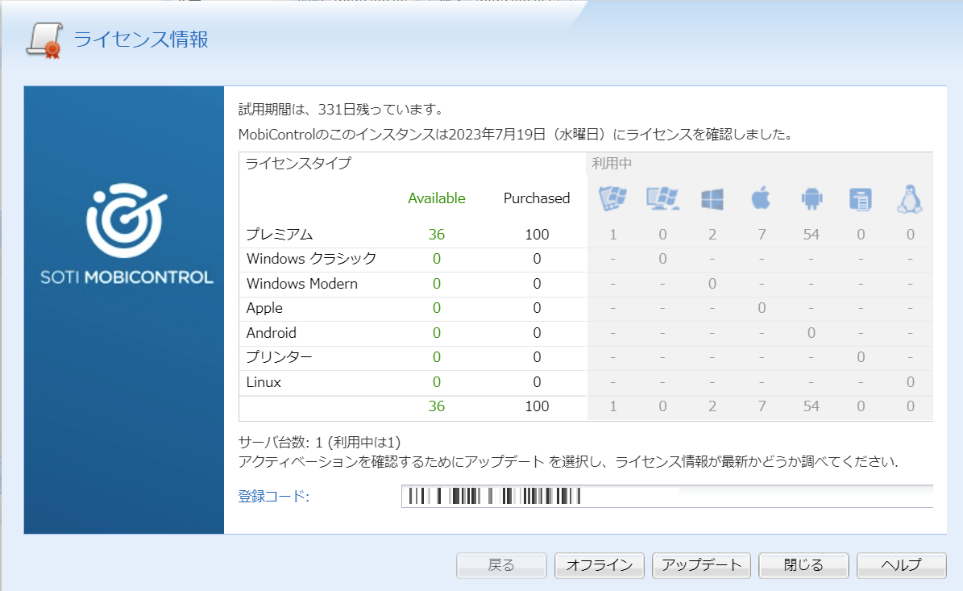
Task: Click into the registration code field
Action: click(667, 496)
